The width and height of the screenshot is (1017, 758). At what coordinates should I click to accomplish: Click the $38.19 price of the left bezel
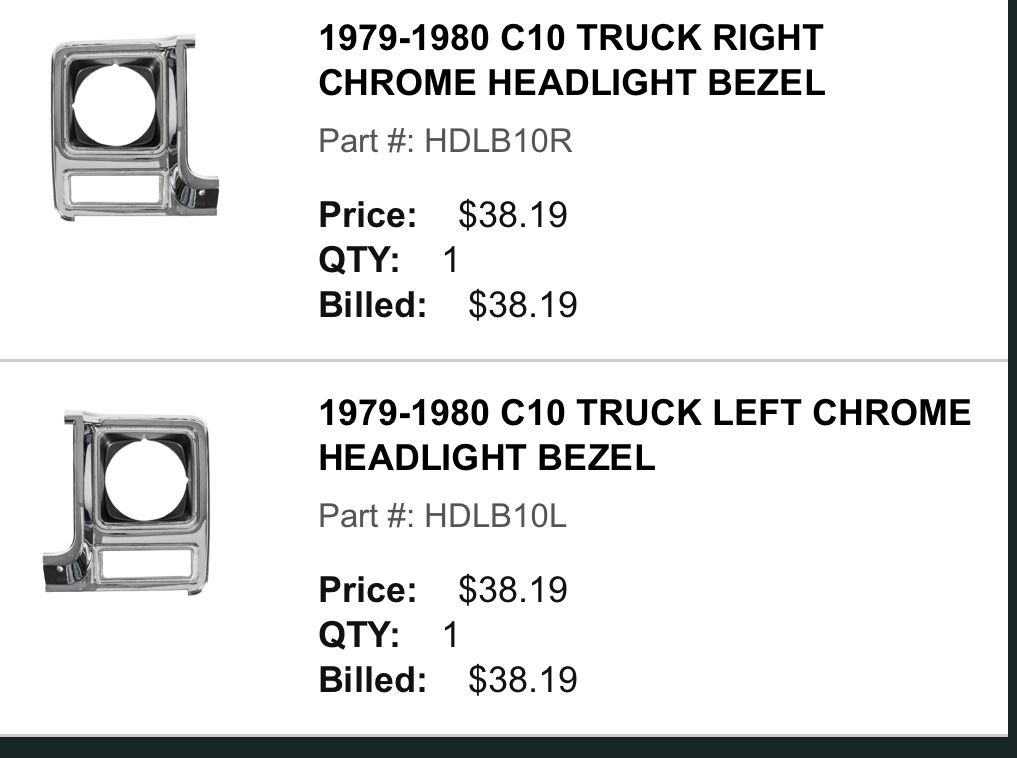pos(512,590)
